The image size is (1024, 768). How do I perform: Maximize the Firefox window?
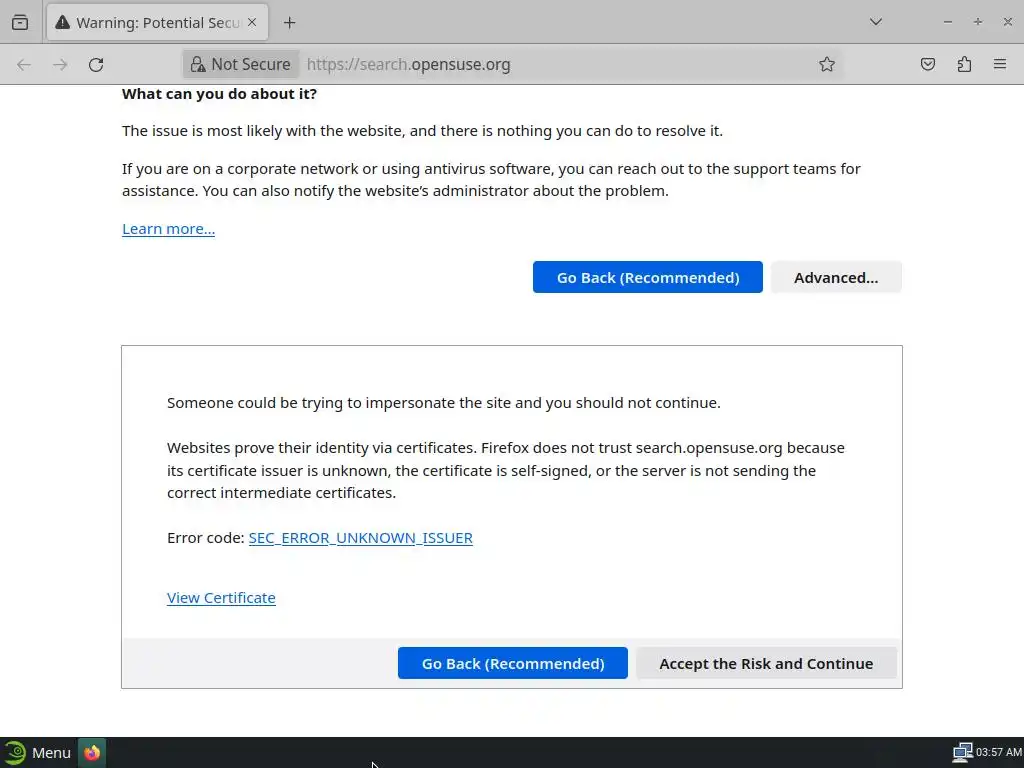point(978,22)
